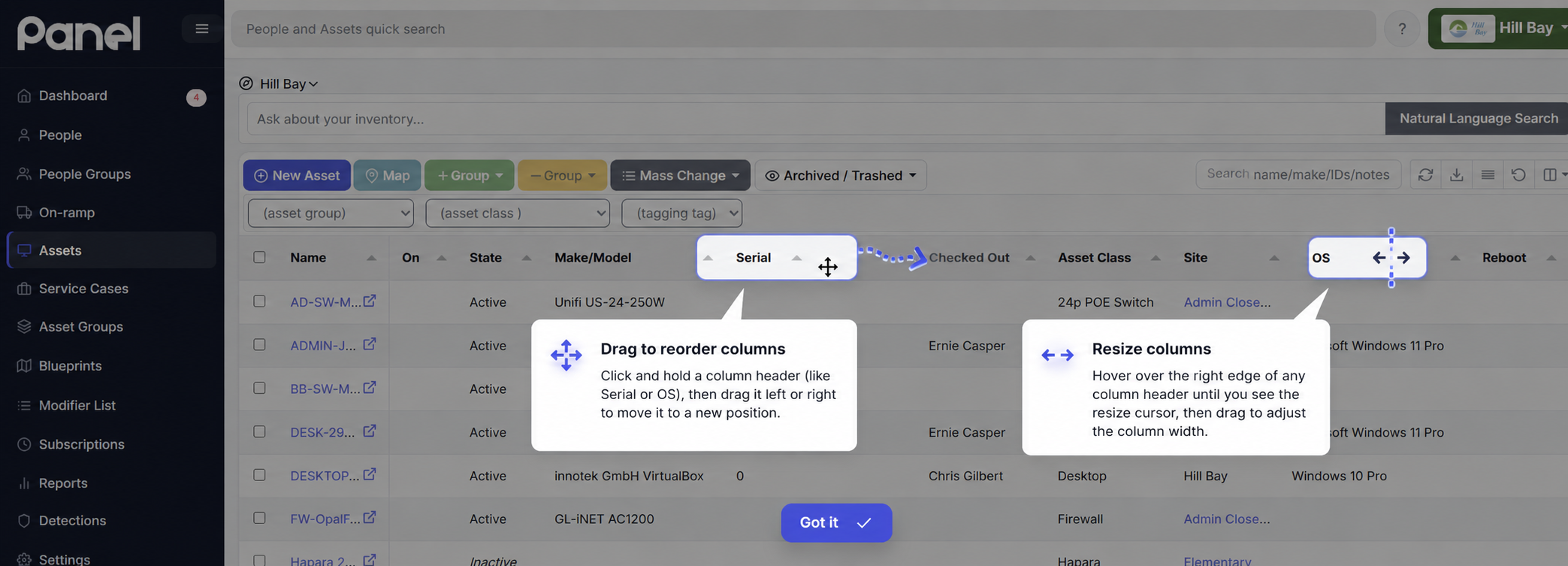
Task: Tick the select-all header checkbox
Action: pos(259,257)
